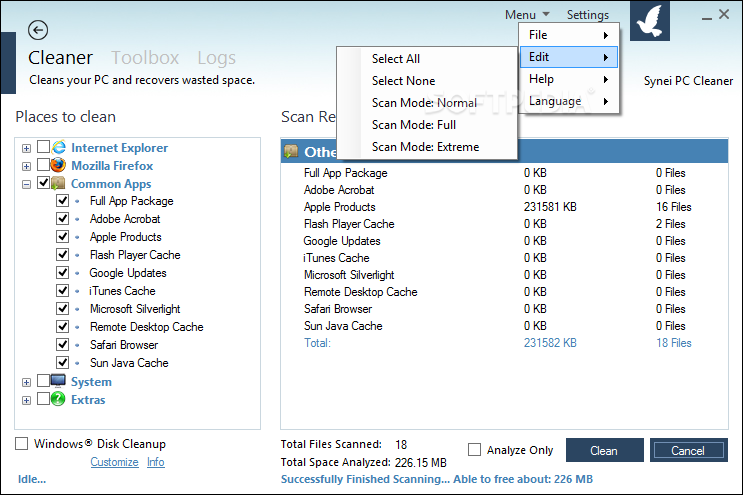743x495 pixels.
Task: Switch to the Logs tab
Action: 217,58
